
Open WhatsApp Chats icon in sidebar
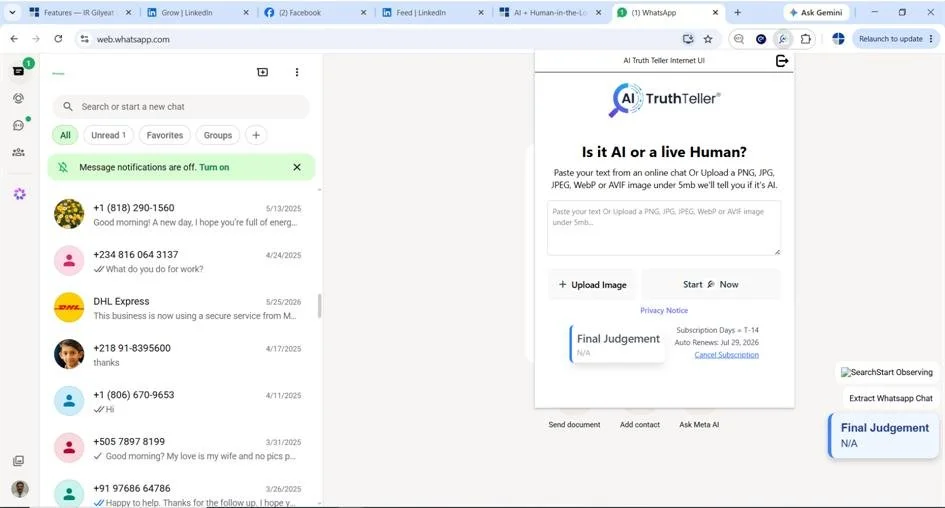tap(19, 71)
